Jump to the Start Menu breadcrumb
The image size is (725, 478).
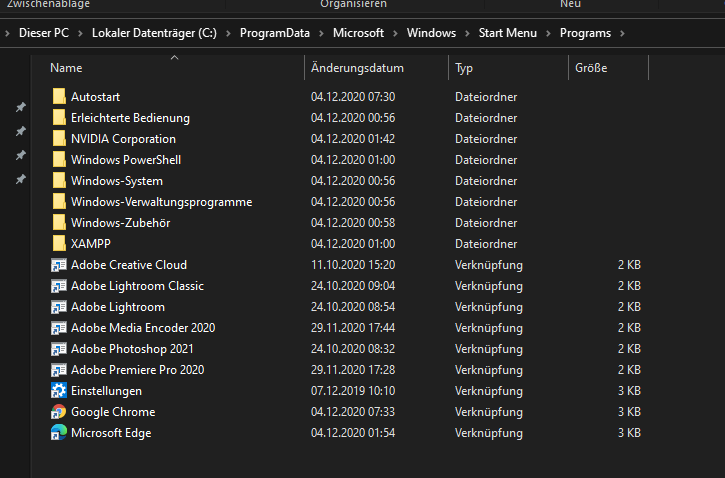[x=508, y=33]
